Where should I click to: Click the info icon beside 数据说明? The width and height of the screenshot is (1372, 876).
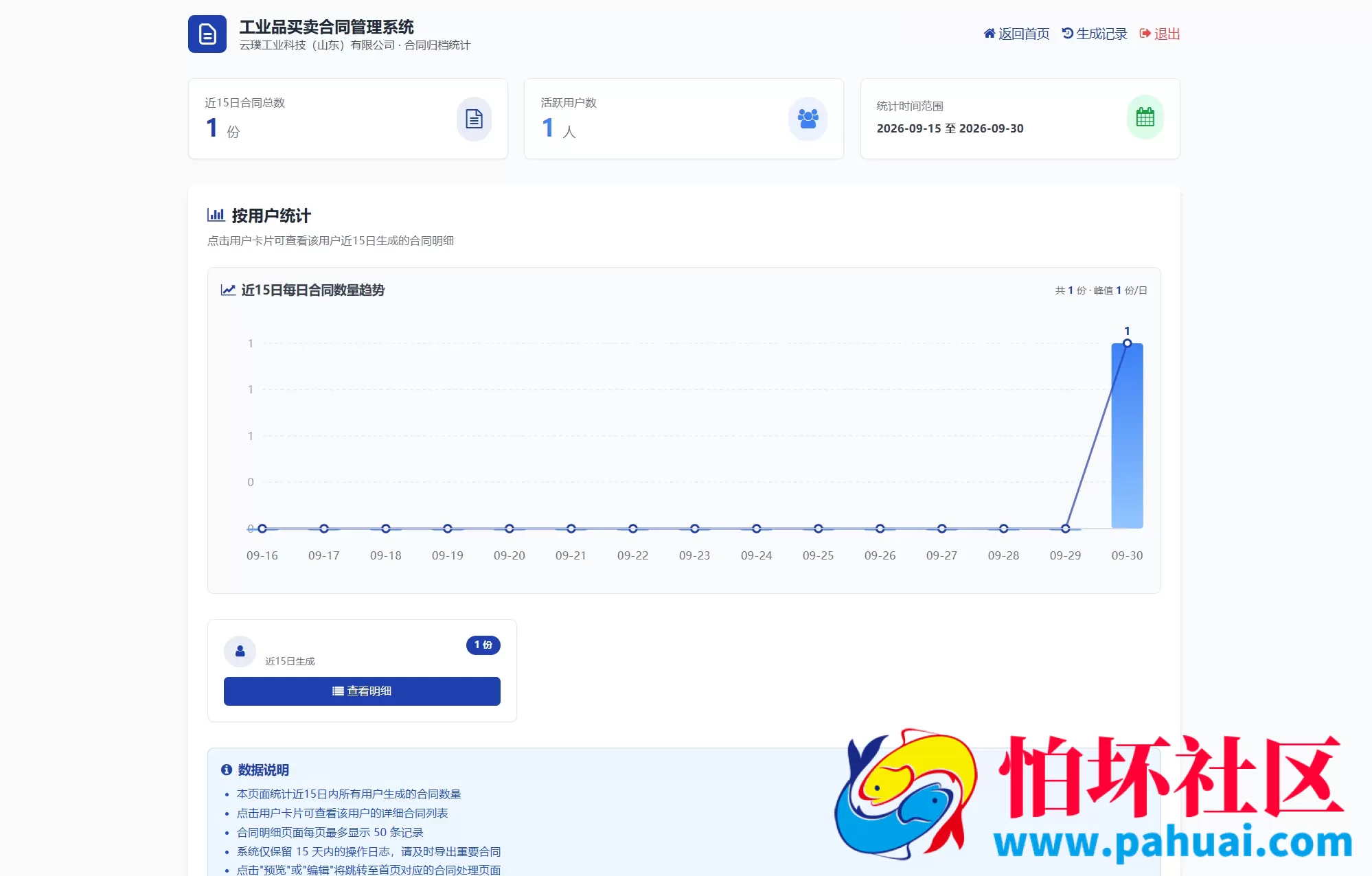(x=227, y=770)
